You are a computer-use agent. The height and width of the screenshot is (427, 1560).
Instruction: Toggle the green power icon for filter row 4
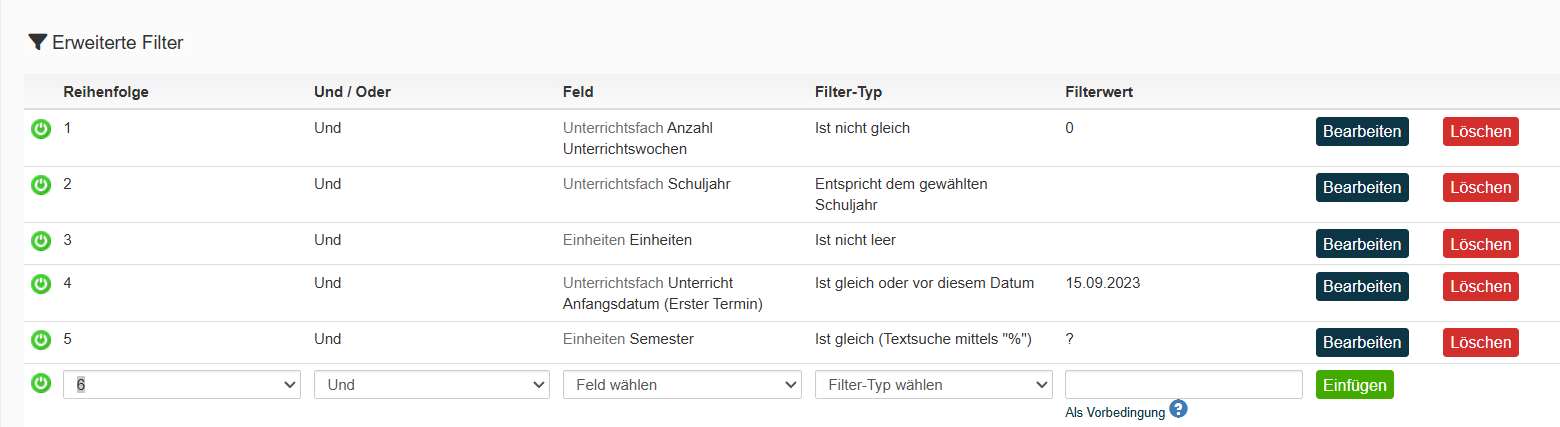[x=41, y=284]
